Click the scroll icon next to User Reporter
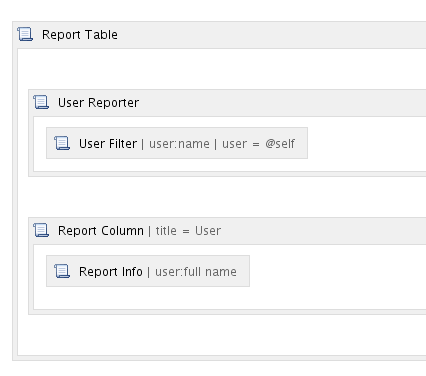 (x=41, y=102)
